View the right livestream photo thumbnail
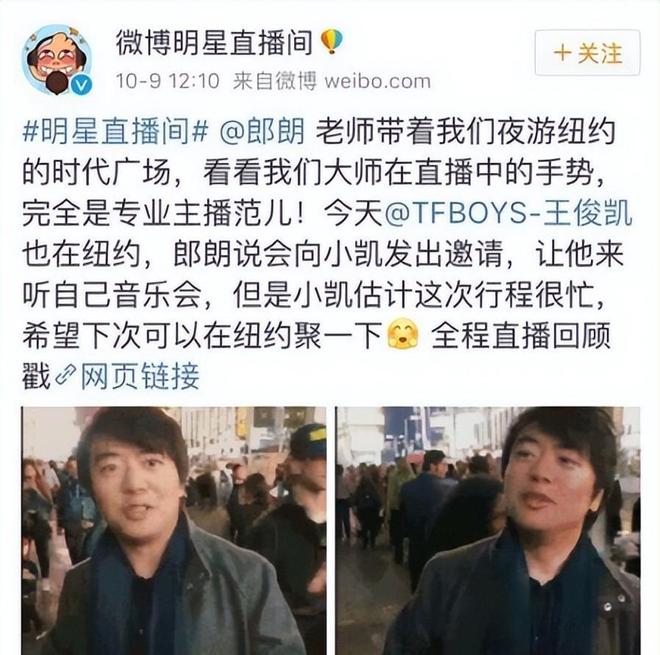660x655 pixels. [x=488, y=530]
